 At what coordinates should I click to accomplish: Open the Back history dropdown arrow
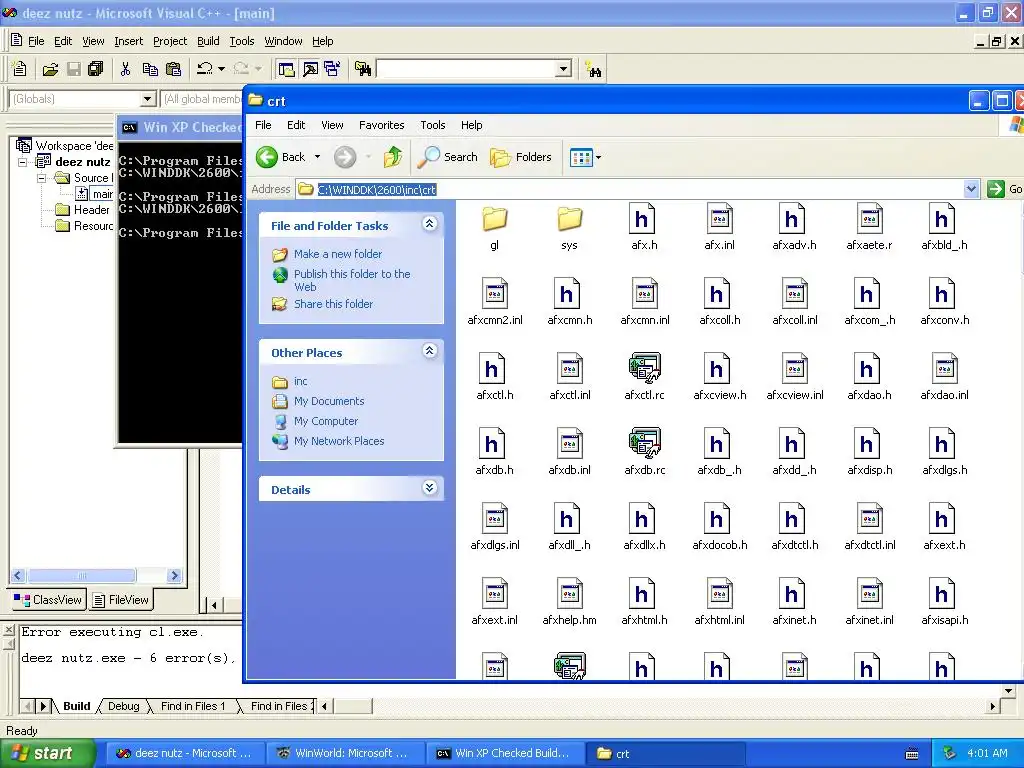click(317, 157)
